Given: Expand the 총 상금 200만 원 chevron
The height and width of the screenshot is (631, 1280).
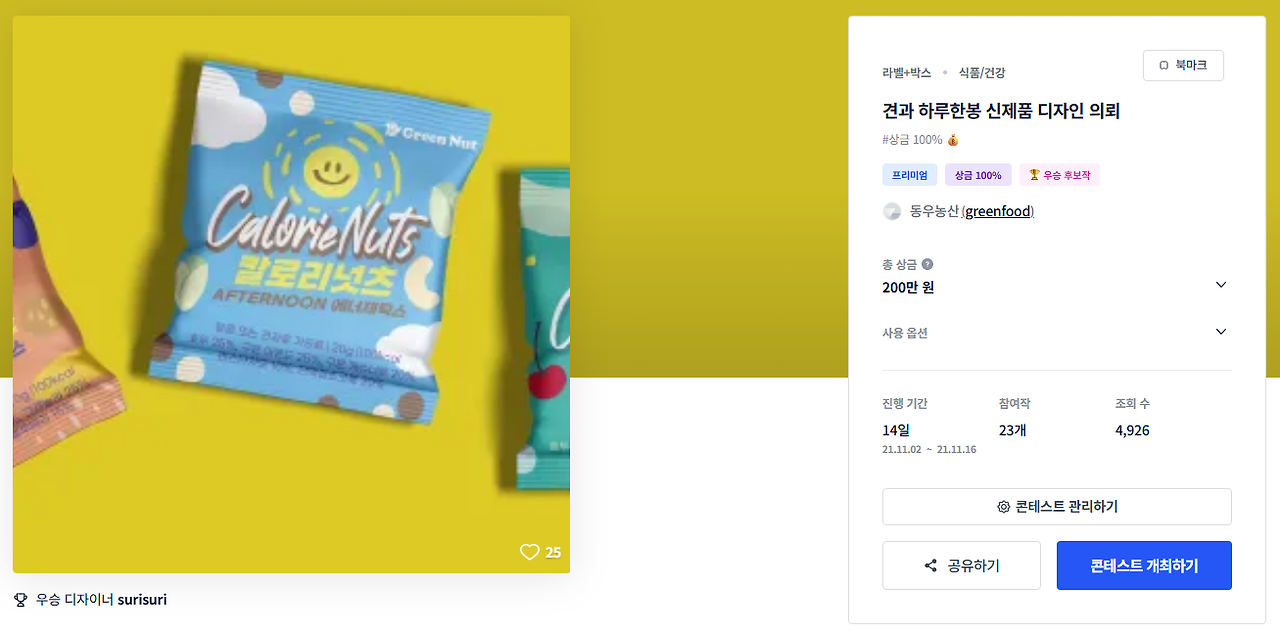Looking at the screenshot, I should tap(1220, 285).
